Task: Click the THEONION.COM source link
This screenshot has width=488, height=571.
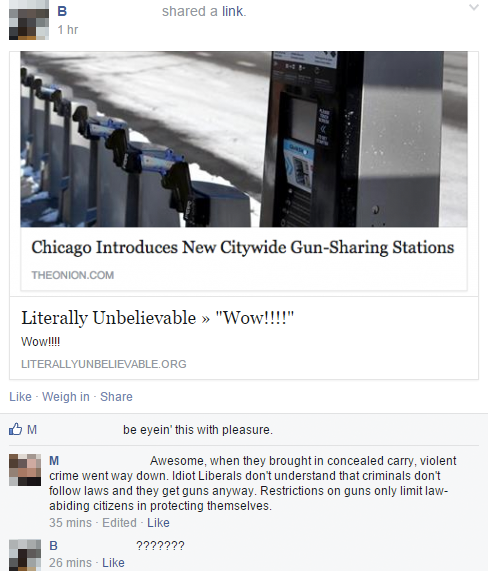Action: 73,275
